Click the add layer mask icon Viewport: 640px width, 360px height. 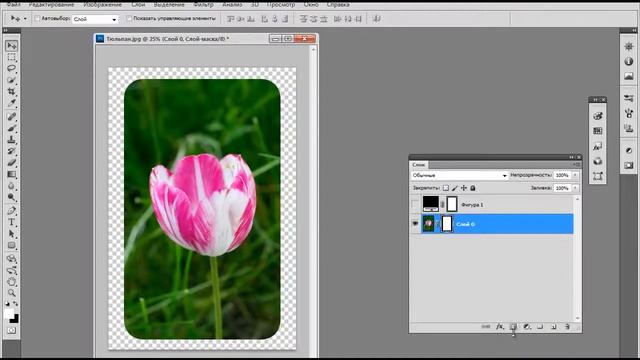coord(513,327)
